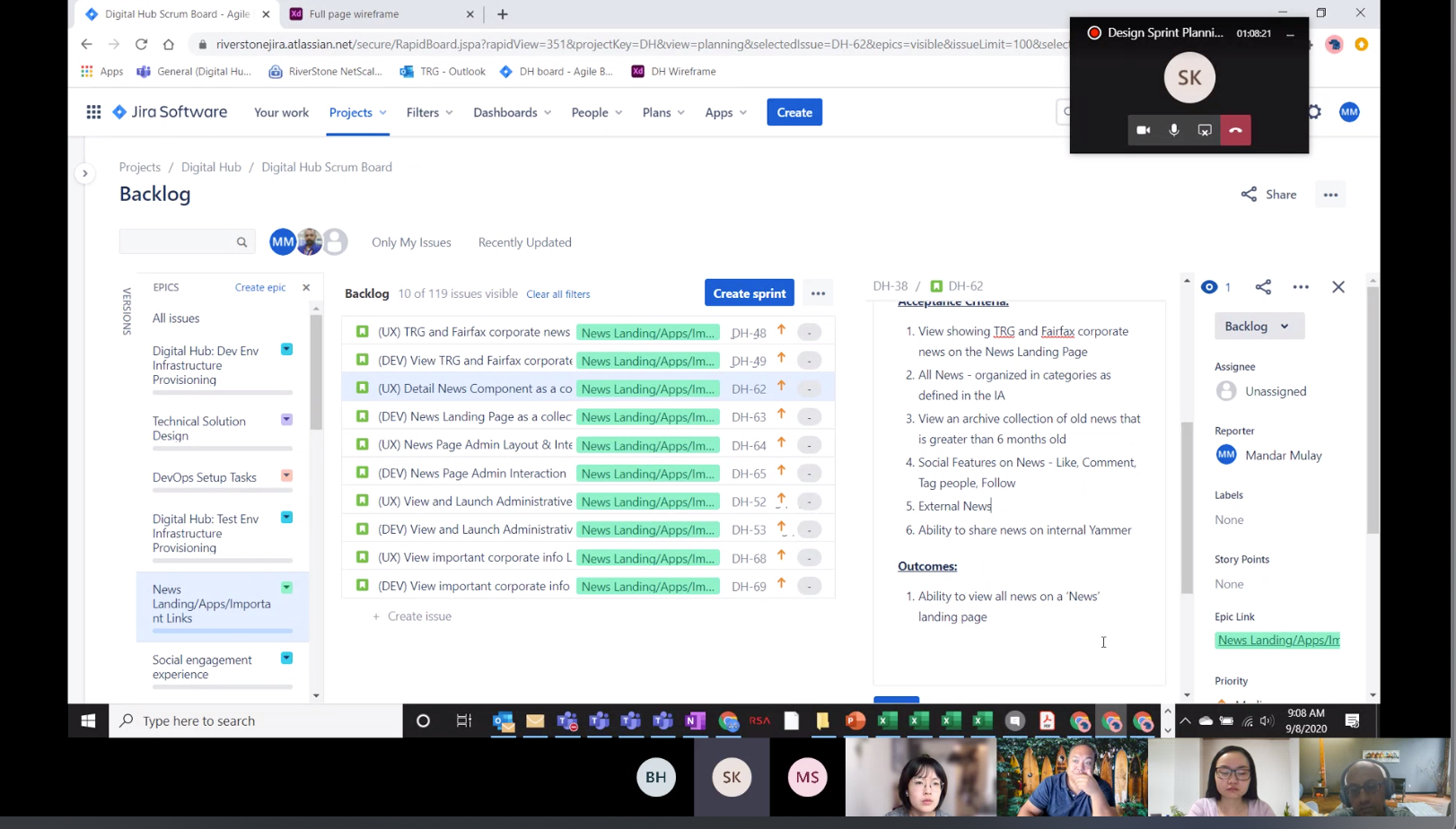The image size is (1456, 829).
Task: Open PowerPoint from the taskbar
Action: [x=855, y=720]
